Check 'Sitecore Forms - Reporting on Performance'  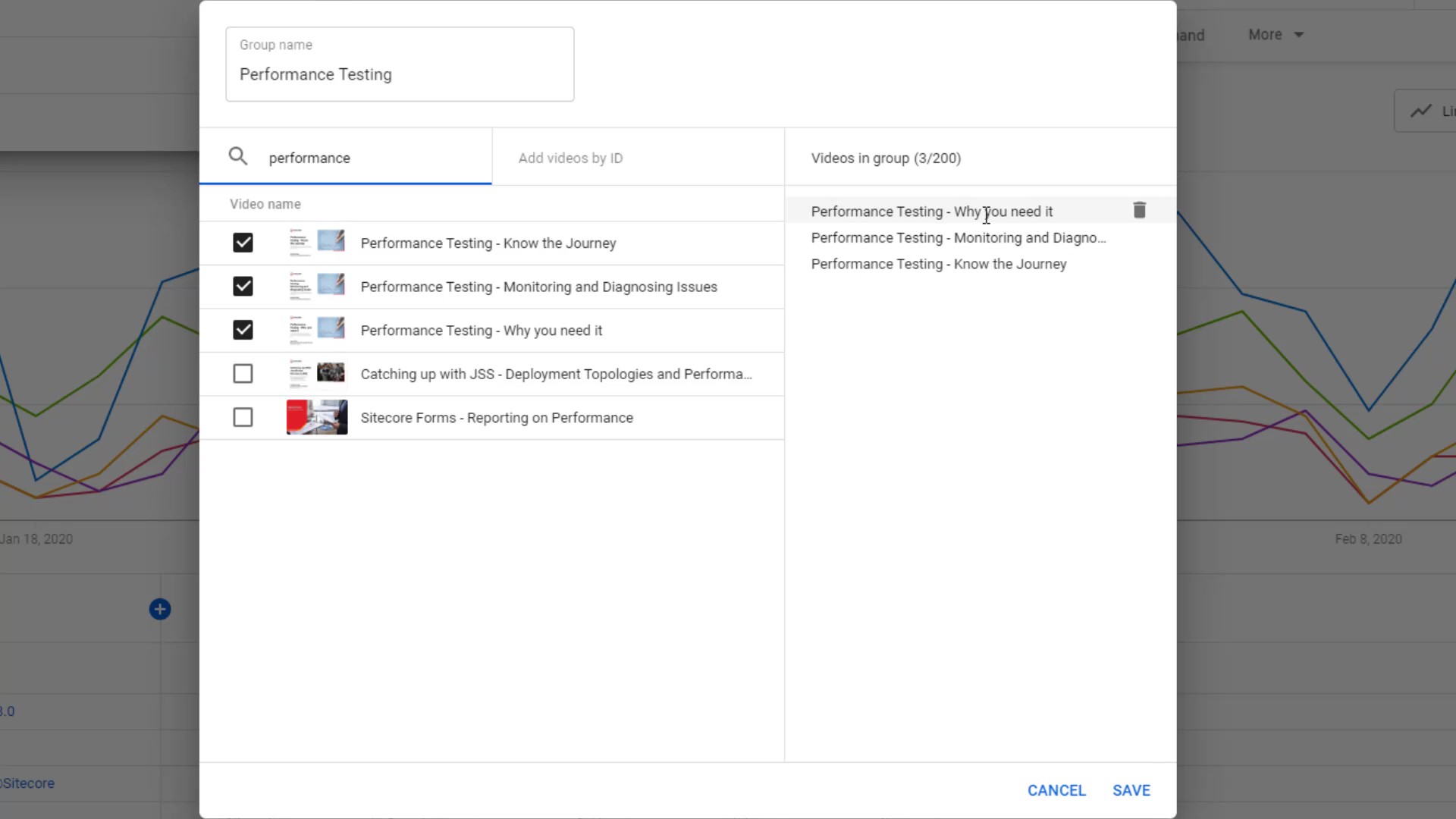243,418
